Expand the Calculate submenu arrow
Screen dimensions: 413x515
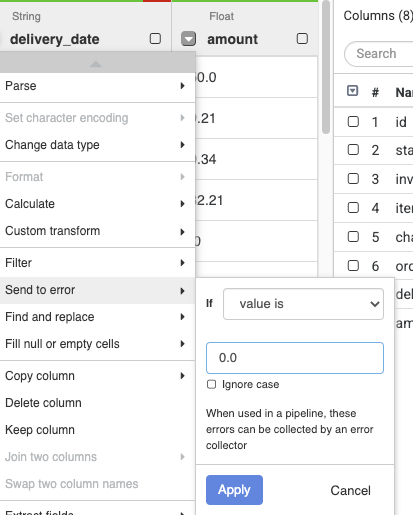pos(182,204)
